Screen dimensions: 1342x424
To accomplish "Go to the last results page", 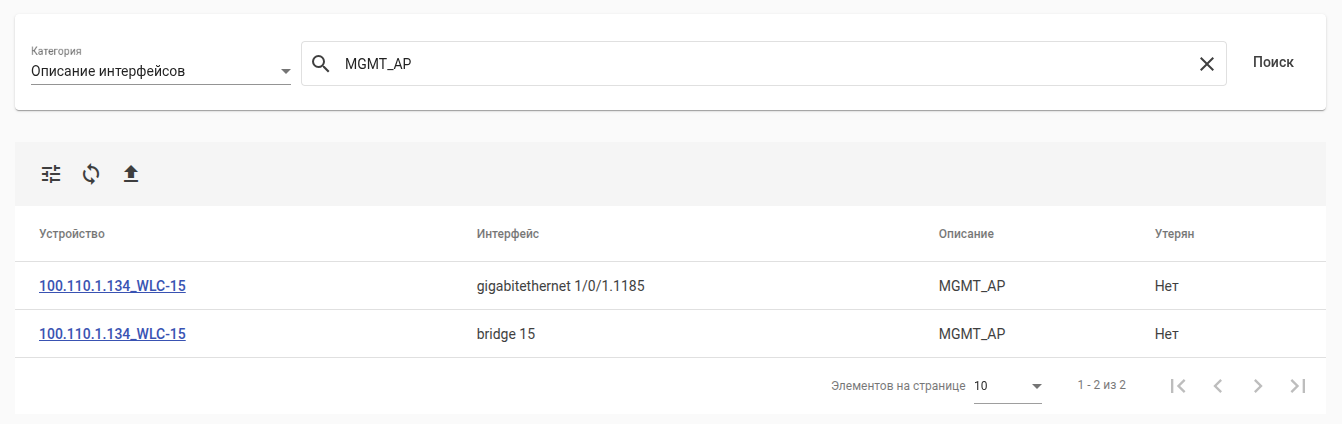I will click(1298, 386).
